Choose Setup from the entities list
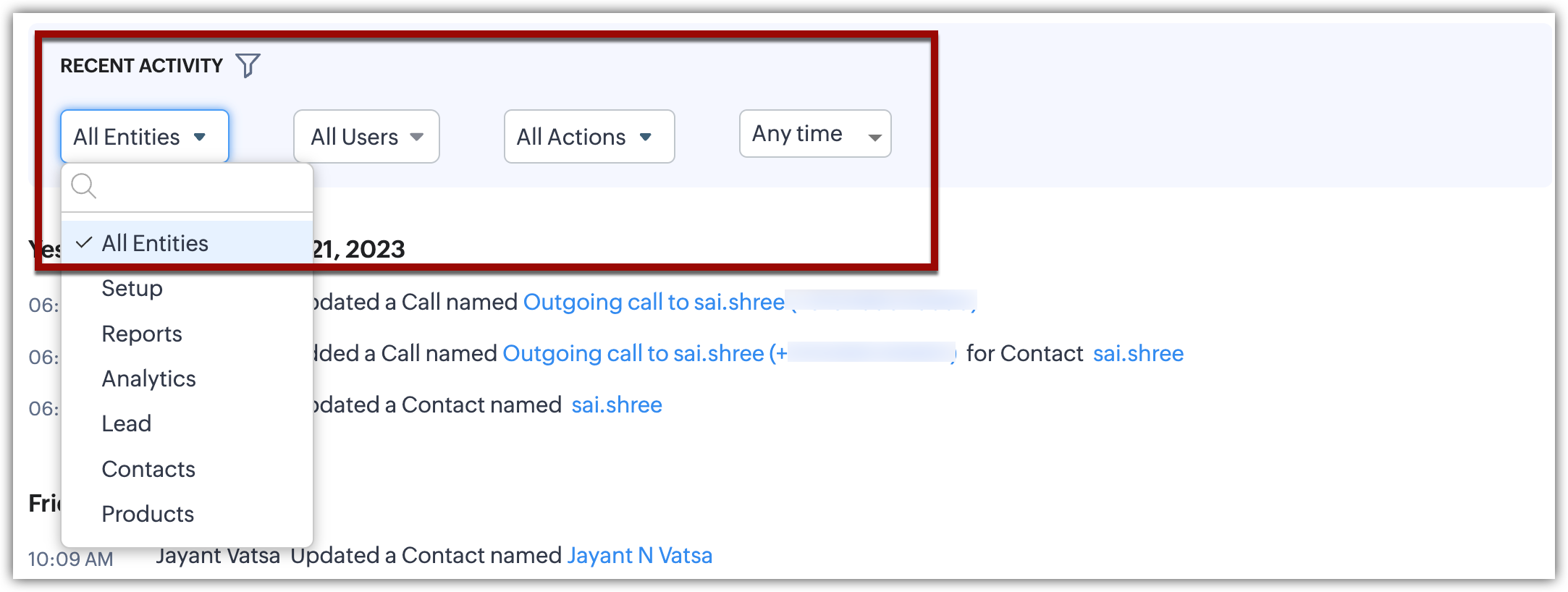 point(132,288)
